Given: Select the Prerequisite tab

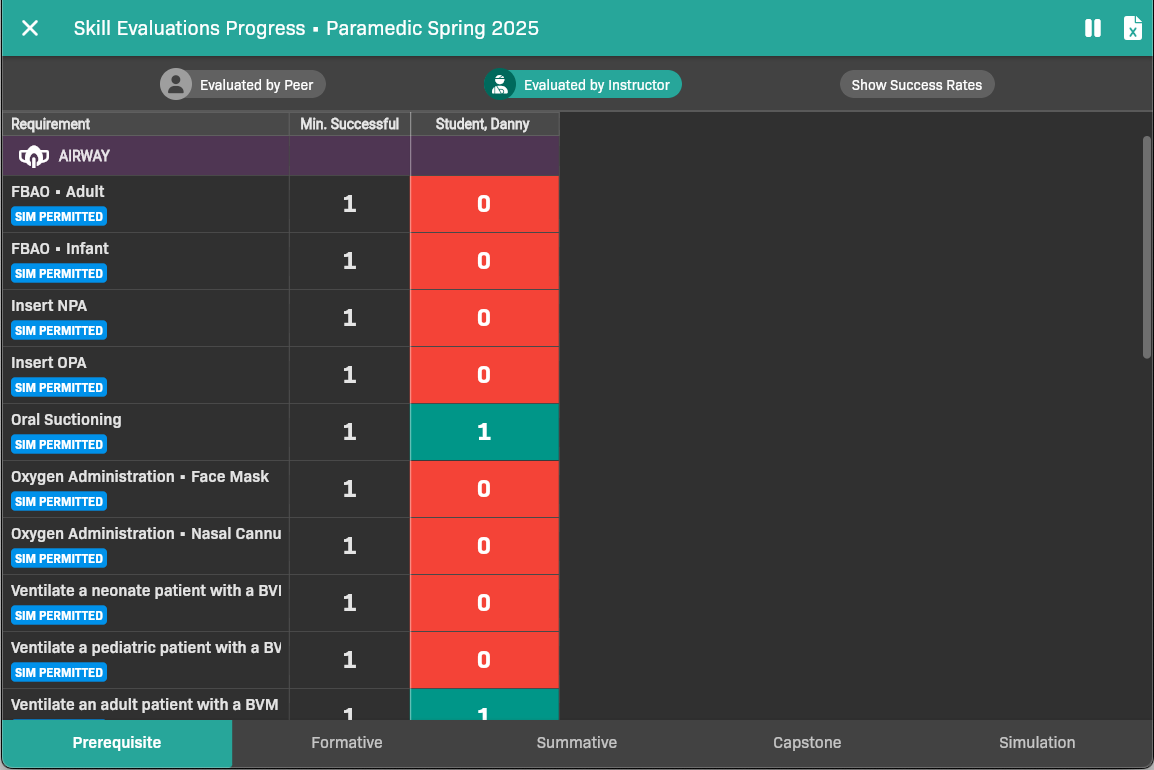Looking at the screenshot, I should (117, 743).
